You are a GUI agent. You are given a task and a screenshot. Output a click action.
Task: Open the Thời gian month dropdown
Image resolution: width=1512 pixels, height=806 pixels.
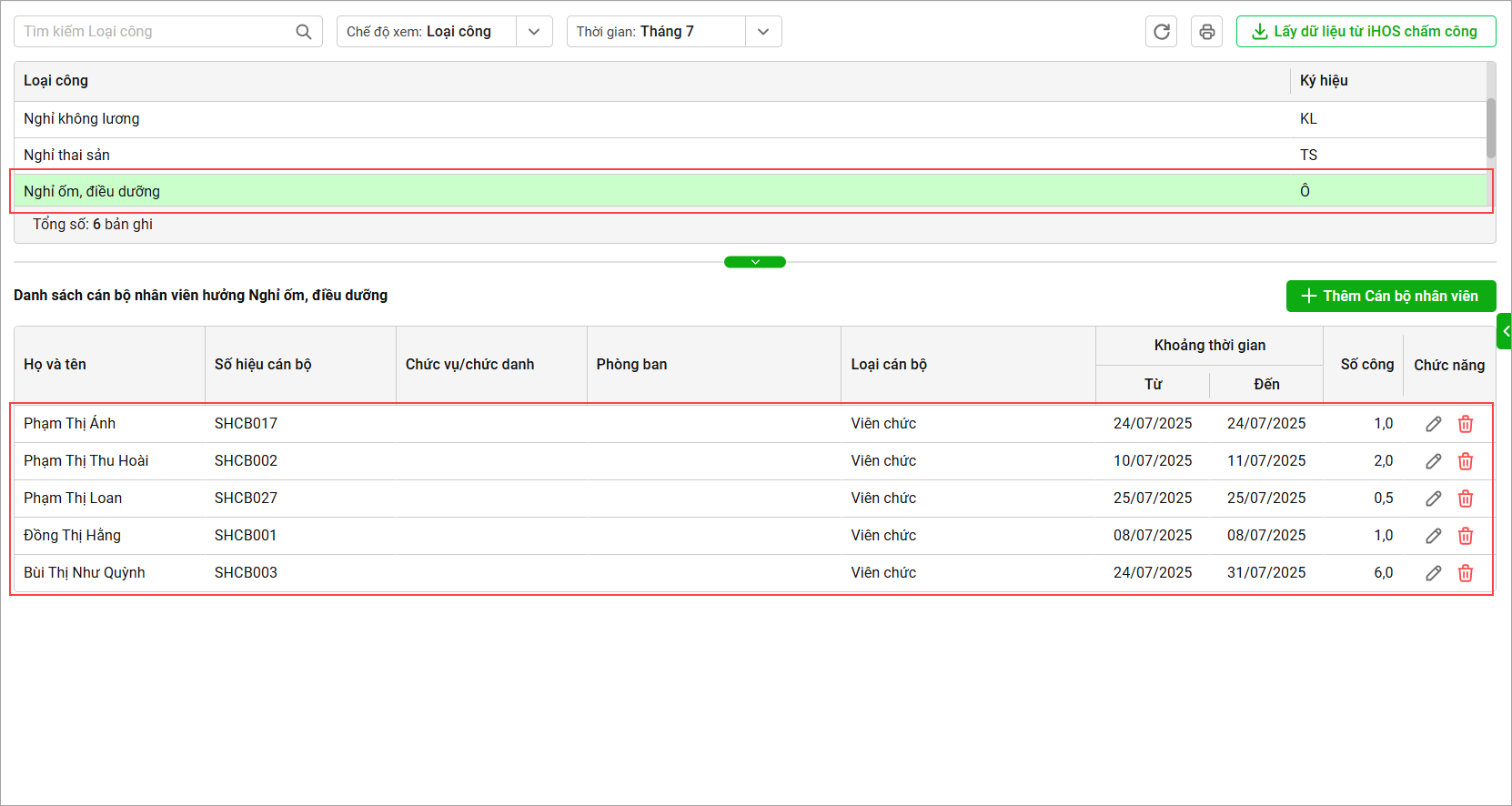pos(763,32)
